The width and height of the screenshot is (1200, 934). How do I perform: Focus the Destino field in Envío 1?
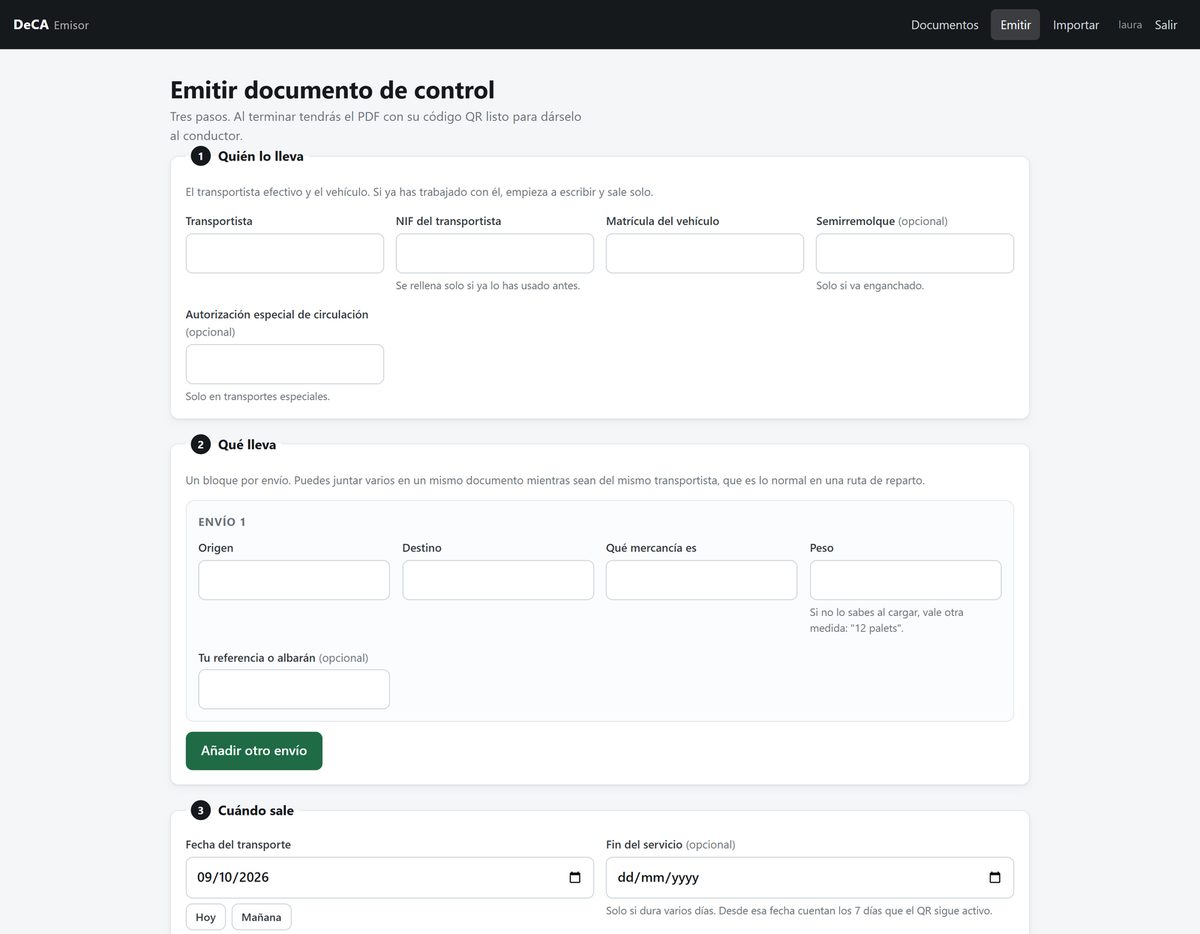tap(498, 580)
